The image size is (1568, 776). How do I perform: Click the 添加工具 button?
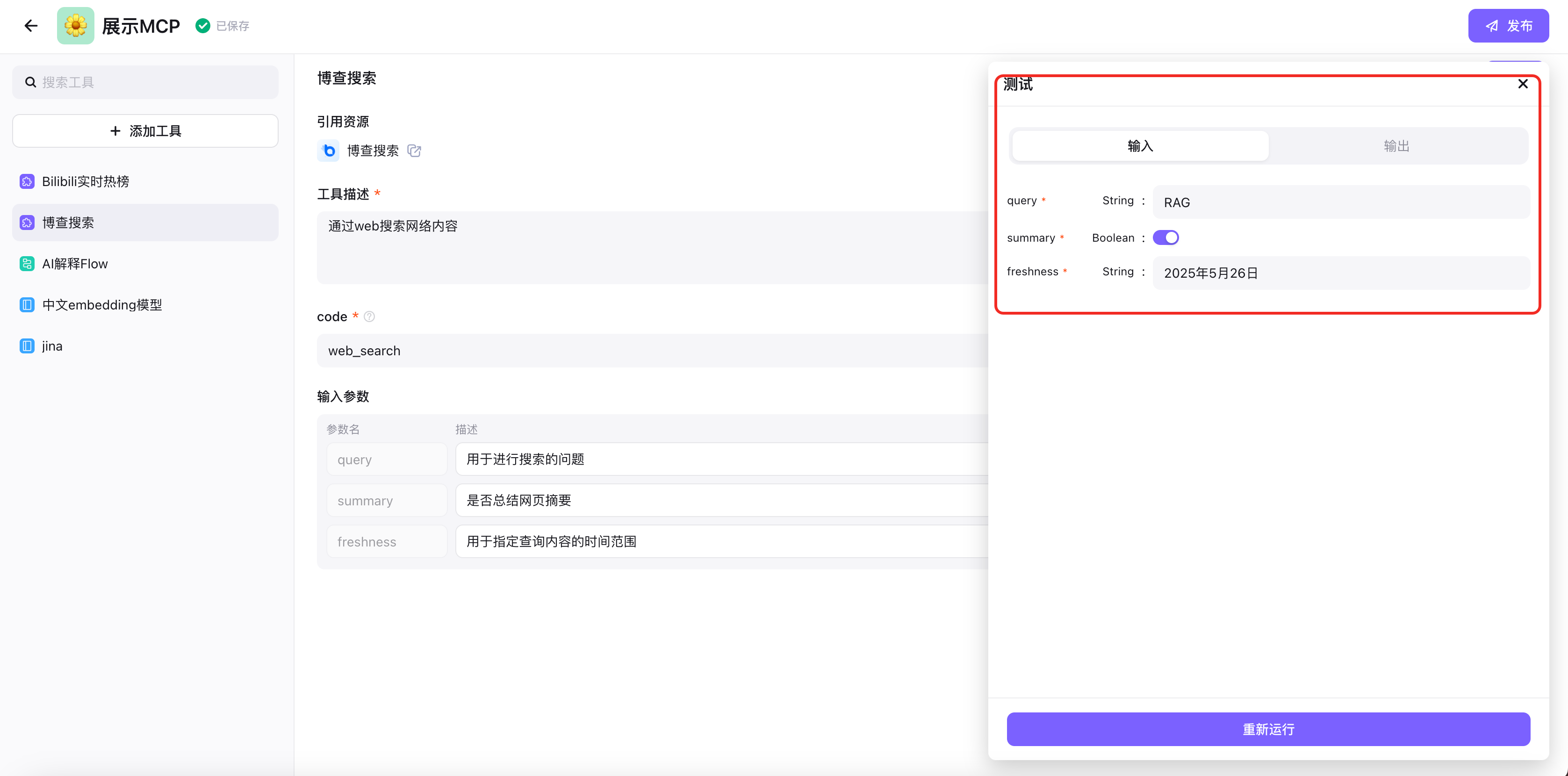pos(145,131)
